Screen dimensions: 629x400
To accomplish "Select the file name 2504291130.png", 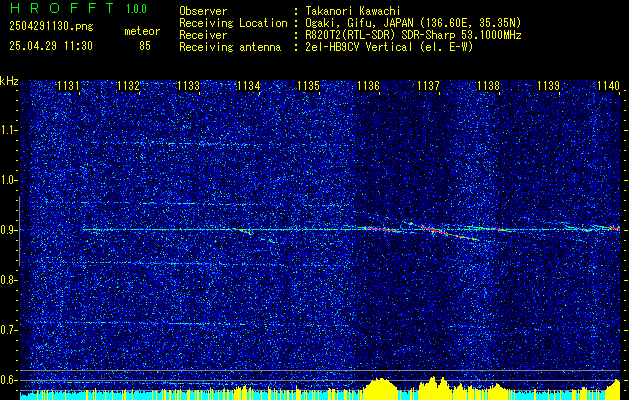I will 51,27.
